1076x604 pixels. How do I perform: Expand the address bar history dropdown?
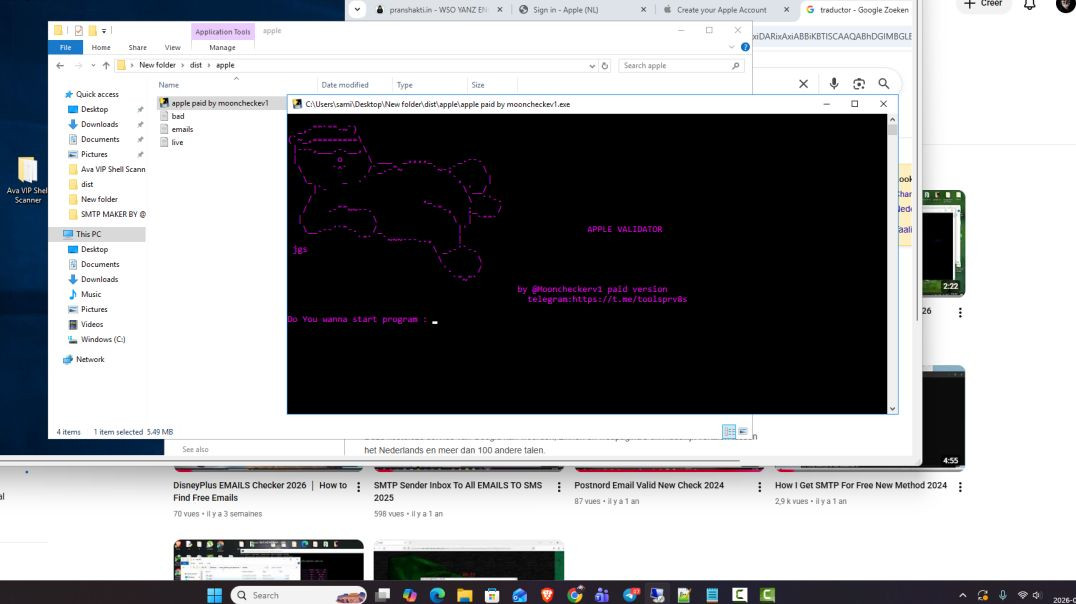pos(591,66)
